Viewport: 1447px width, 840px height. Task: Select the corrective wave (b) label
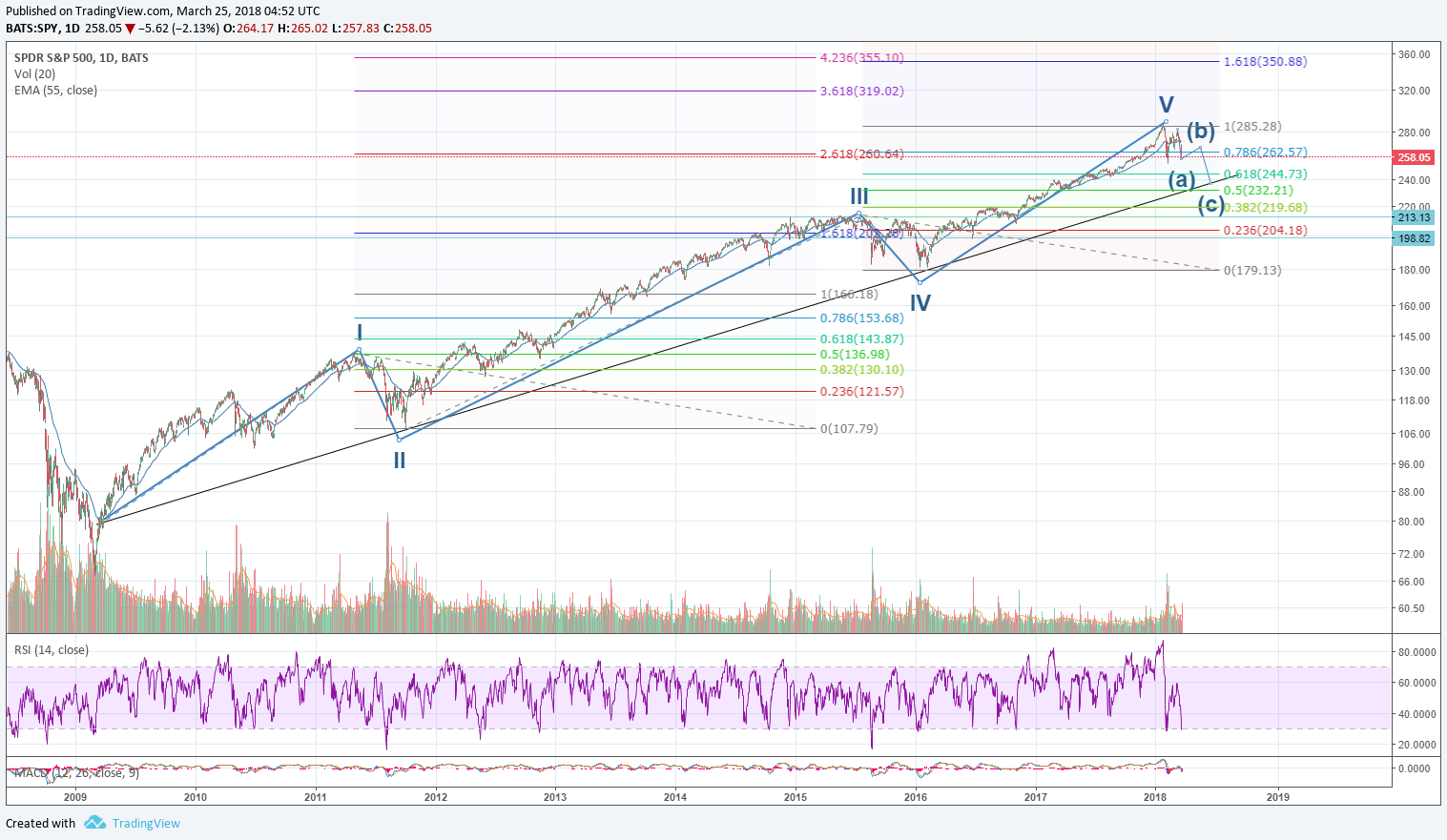[x=1201, y=132]
